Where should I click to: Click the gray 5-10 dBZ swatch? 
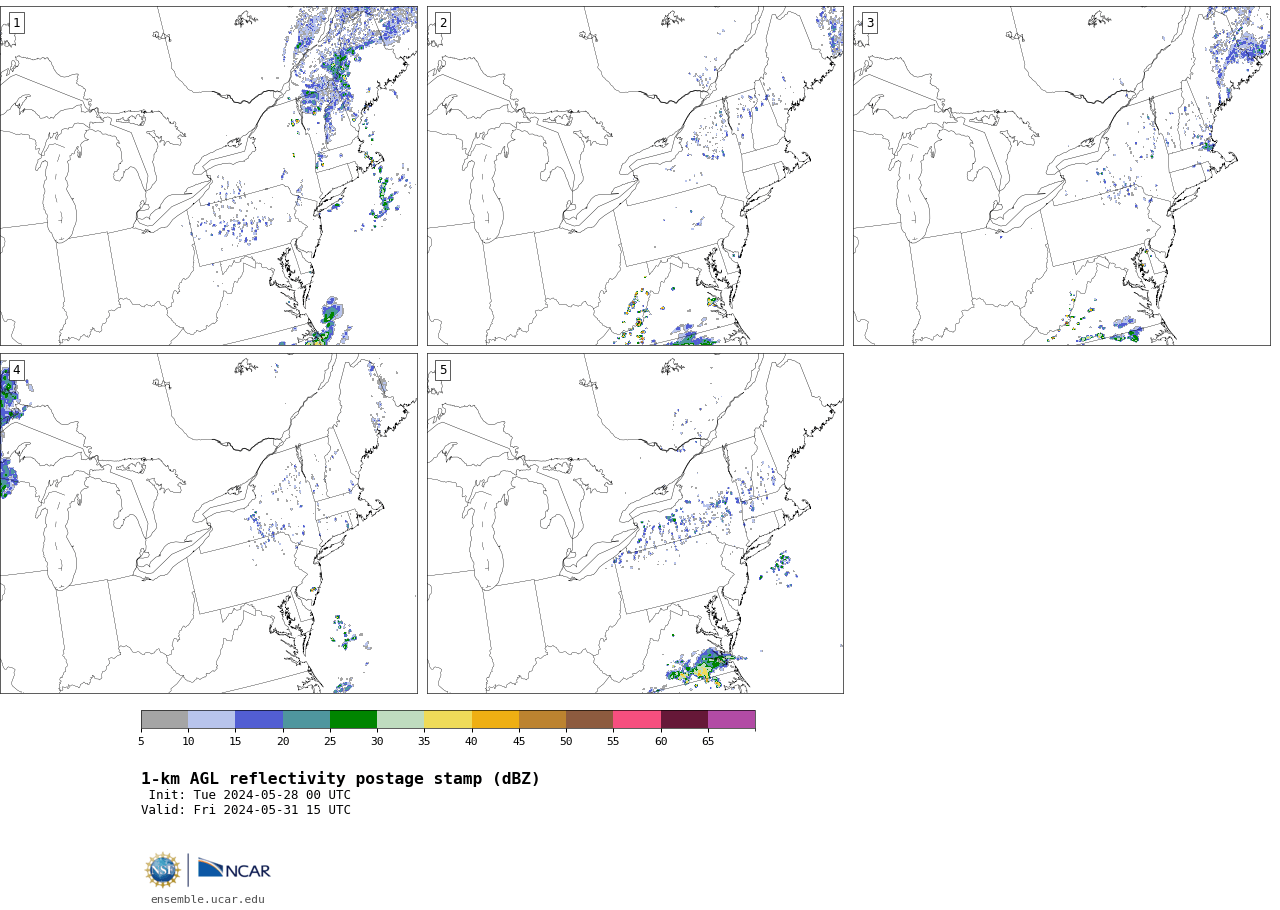164,720
